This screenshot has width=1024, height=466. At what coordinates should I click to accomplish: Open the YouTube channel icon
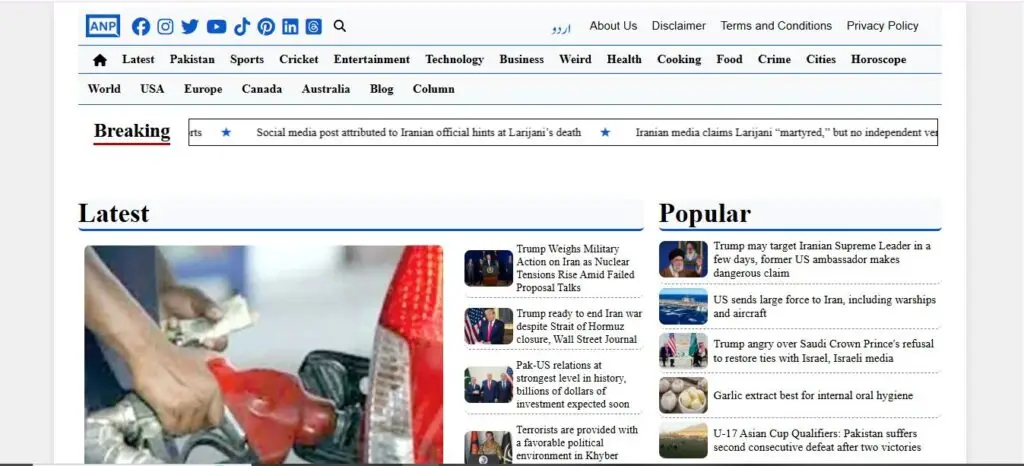click(x=216, y=27)
